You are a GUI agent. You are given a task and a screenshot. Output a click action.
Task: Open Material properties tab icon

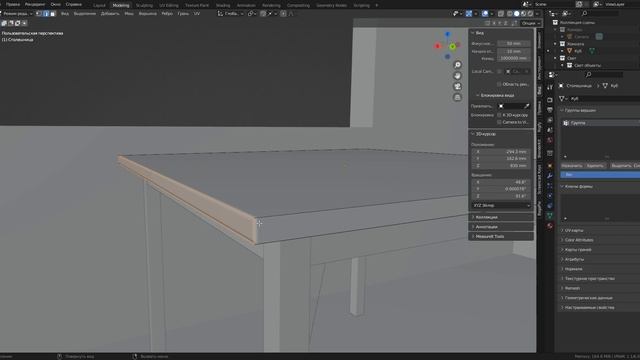[x=550, y=225]
